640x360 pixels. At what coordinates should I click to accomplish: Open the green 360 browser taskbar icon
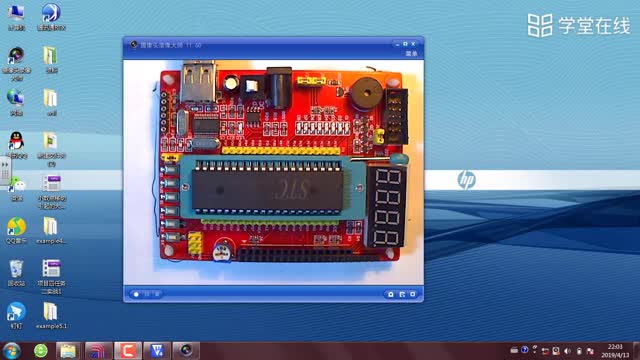41,351
